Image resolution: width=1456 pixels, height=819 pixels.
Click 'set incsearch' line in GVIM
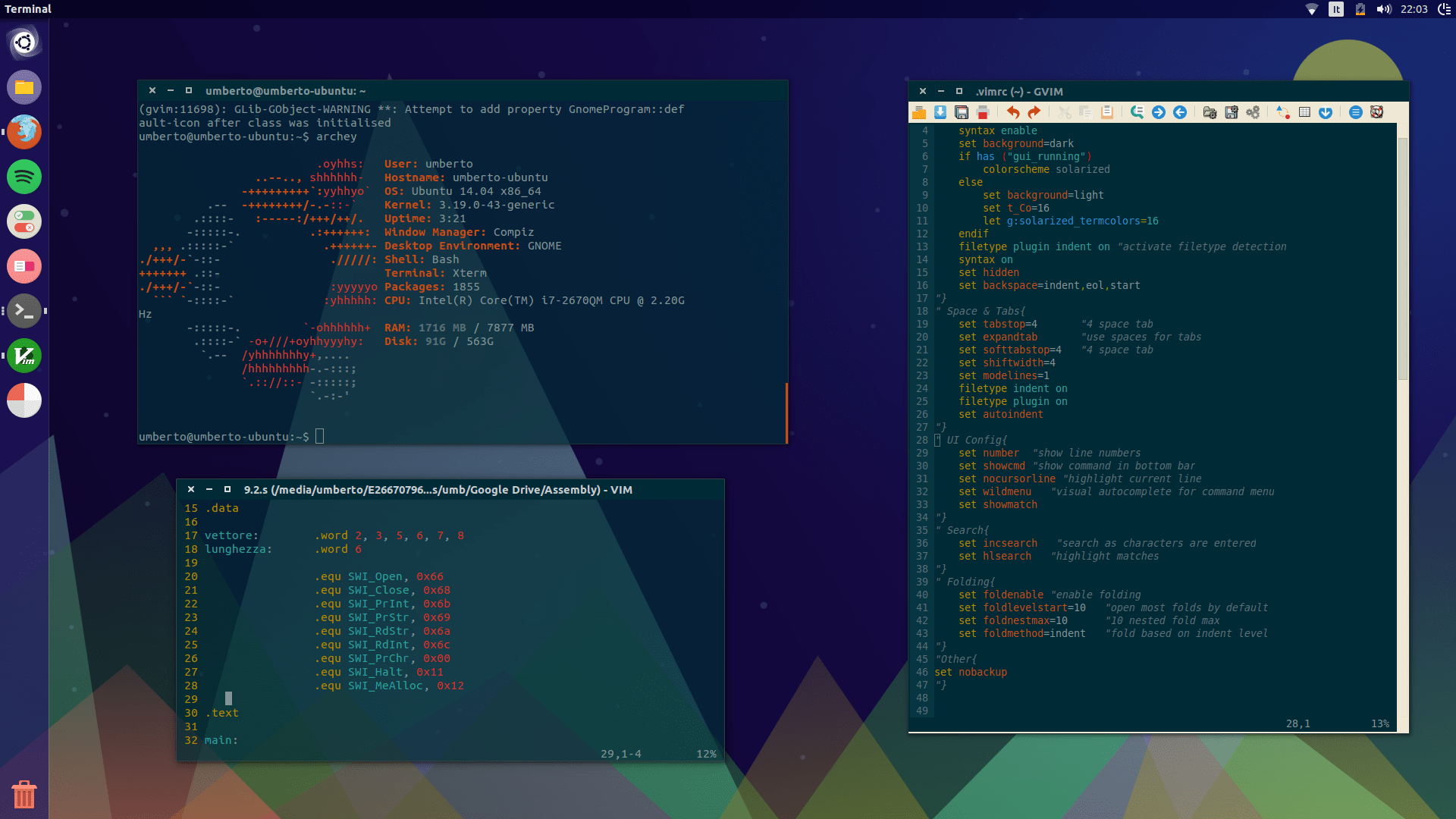[x=998, y=543]
